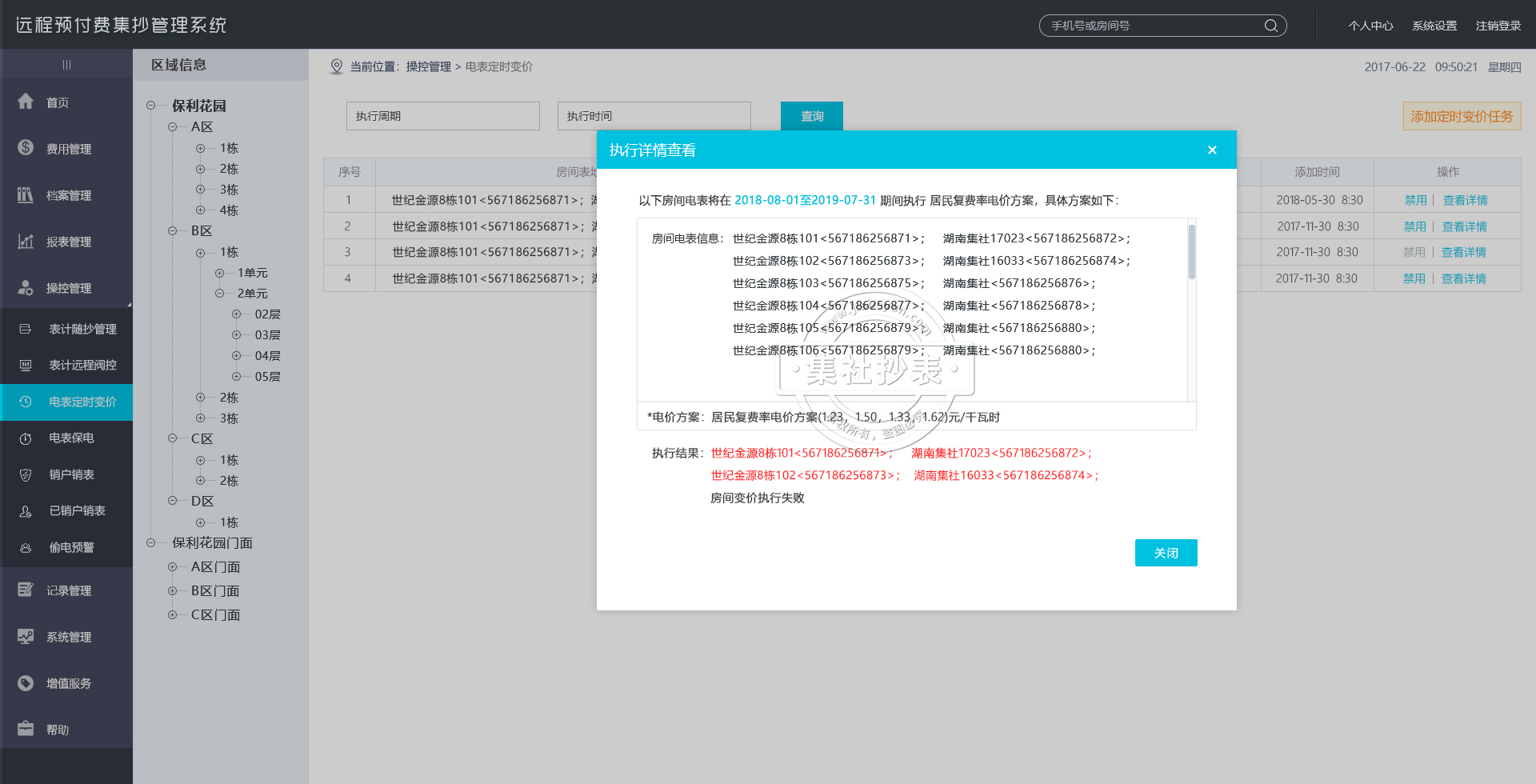The width and height of the screenshot is (1536, 784).
Task: Disable the task in row one
Action: tap(1415, 200)
